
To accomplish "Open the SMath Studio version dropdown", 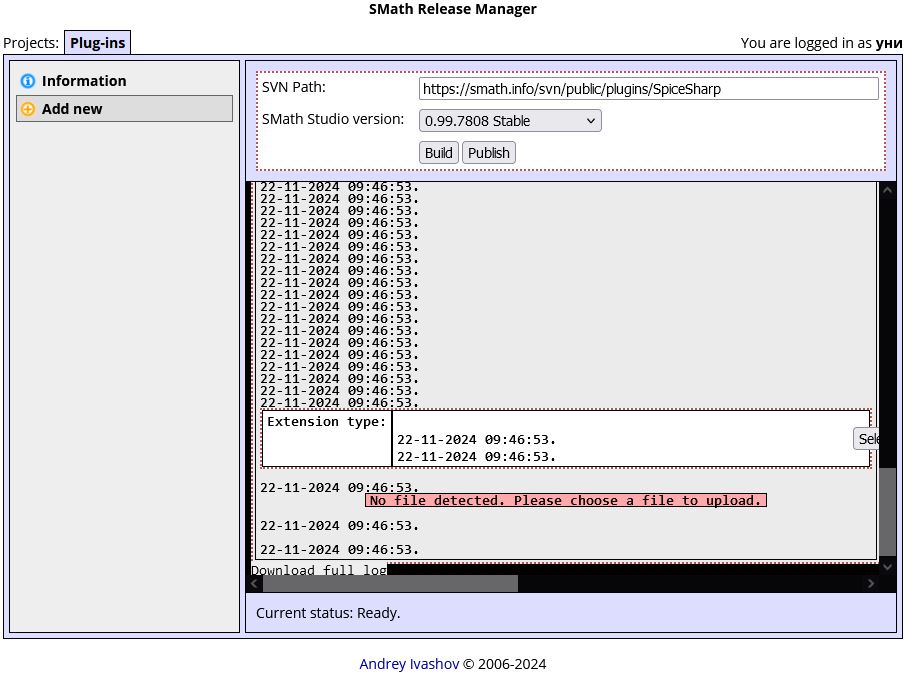I will (509, 120).
